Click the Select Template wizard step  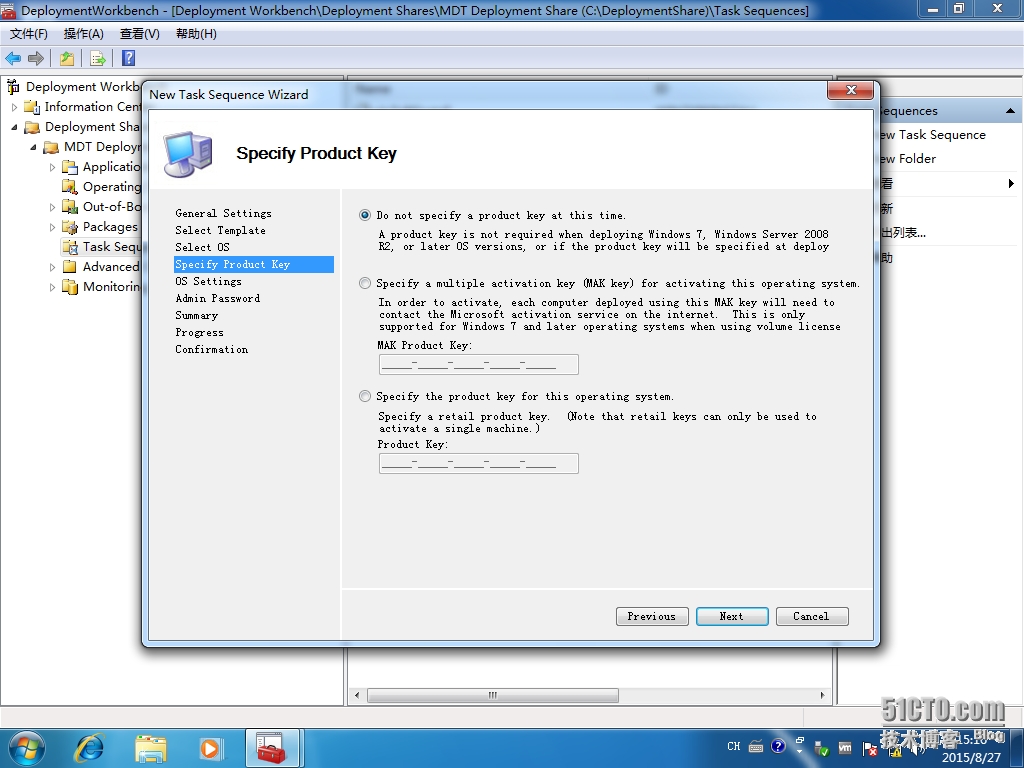(x=220, y=231)
